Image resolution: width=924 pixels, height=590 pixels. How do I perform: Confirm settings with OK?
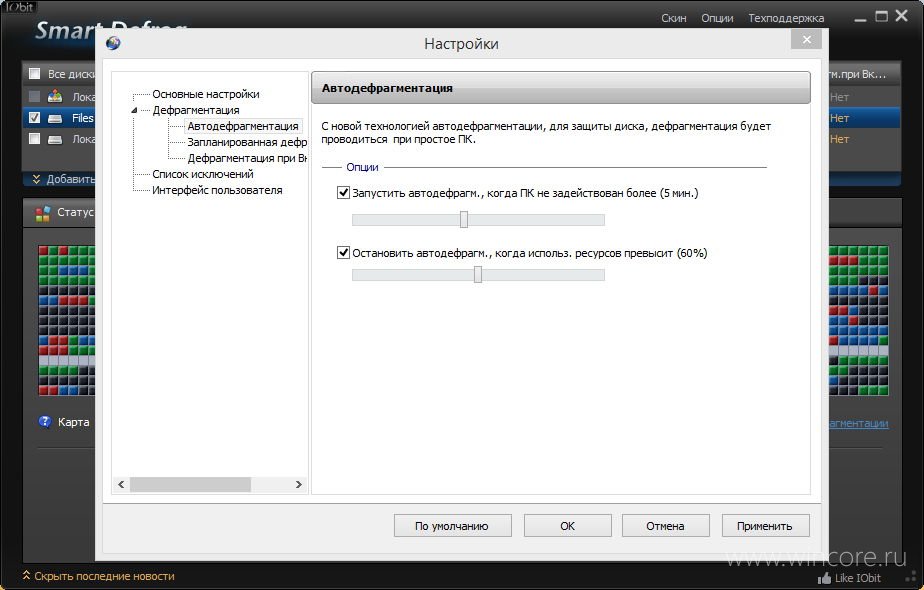[567, 526]
